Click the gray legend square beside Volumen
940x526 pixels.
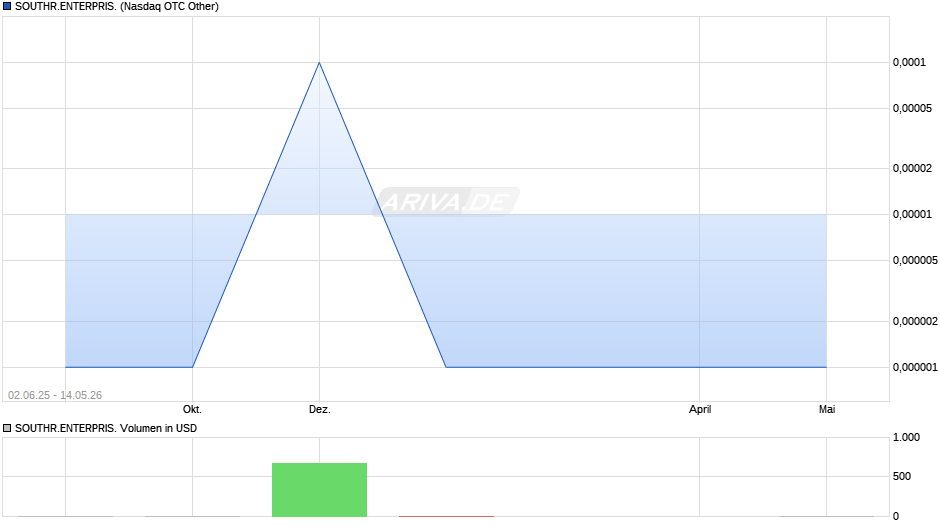point(7,428)
